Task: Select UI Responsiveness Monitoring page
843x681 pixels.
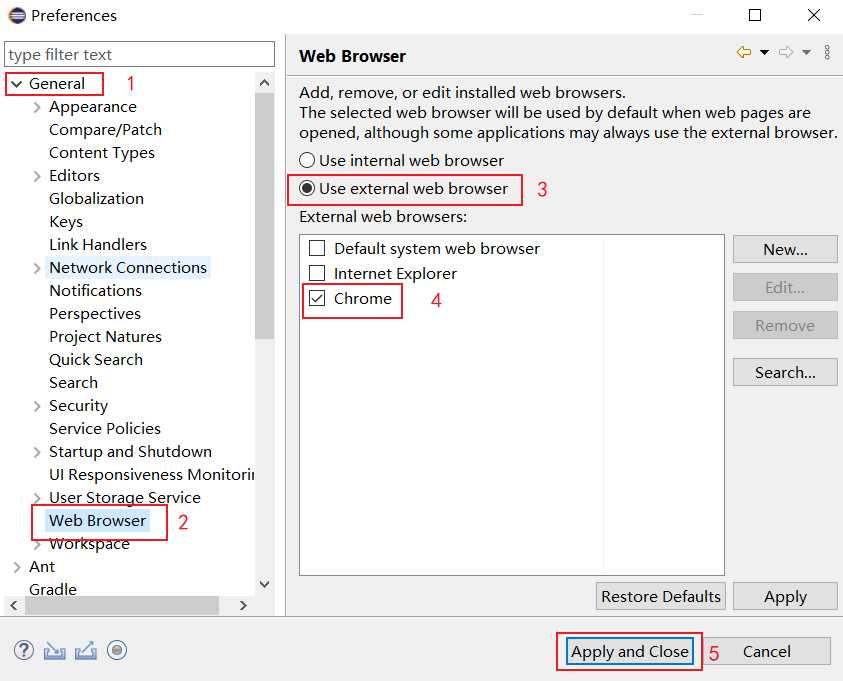Action: [152, 475]
